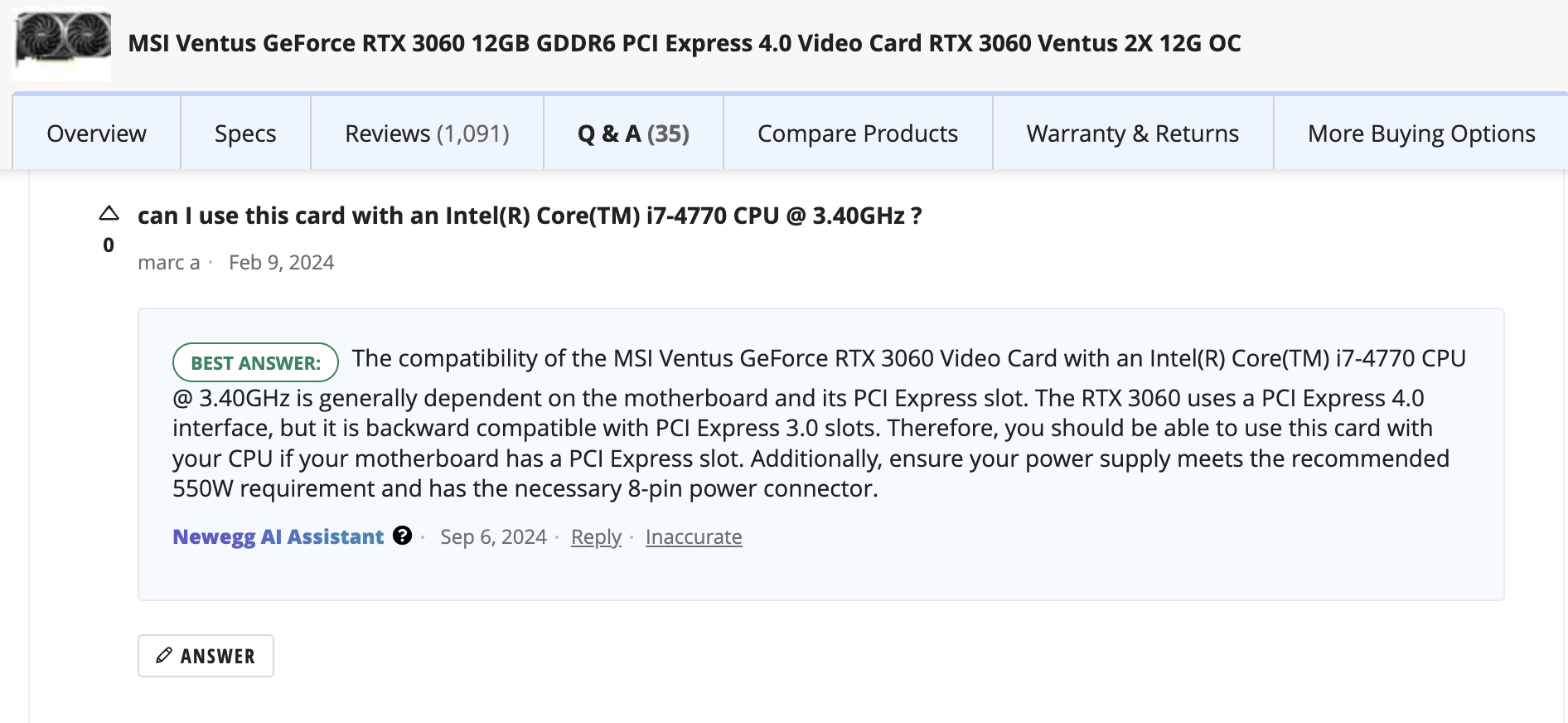Image resolution: width=1568 pixels, height=723 pixels.
Task: Click the question title about the i7-4770 CPU
Action: (x=530, y=216)
